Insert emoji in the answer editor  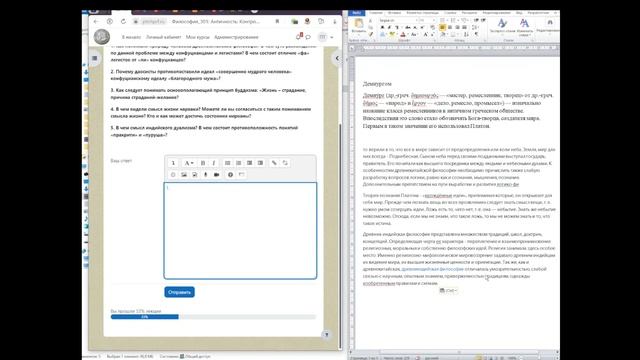(173, 175)
